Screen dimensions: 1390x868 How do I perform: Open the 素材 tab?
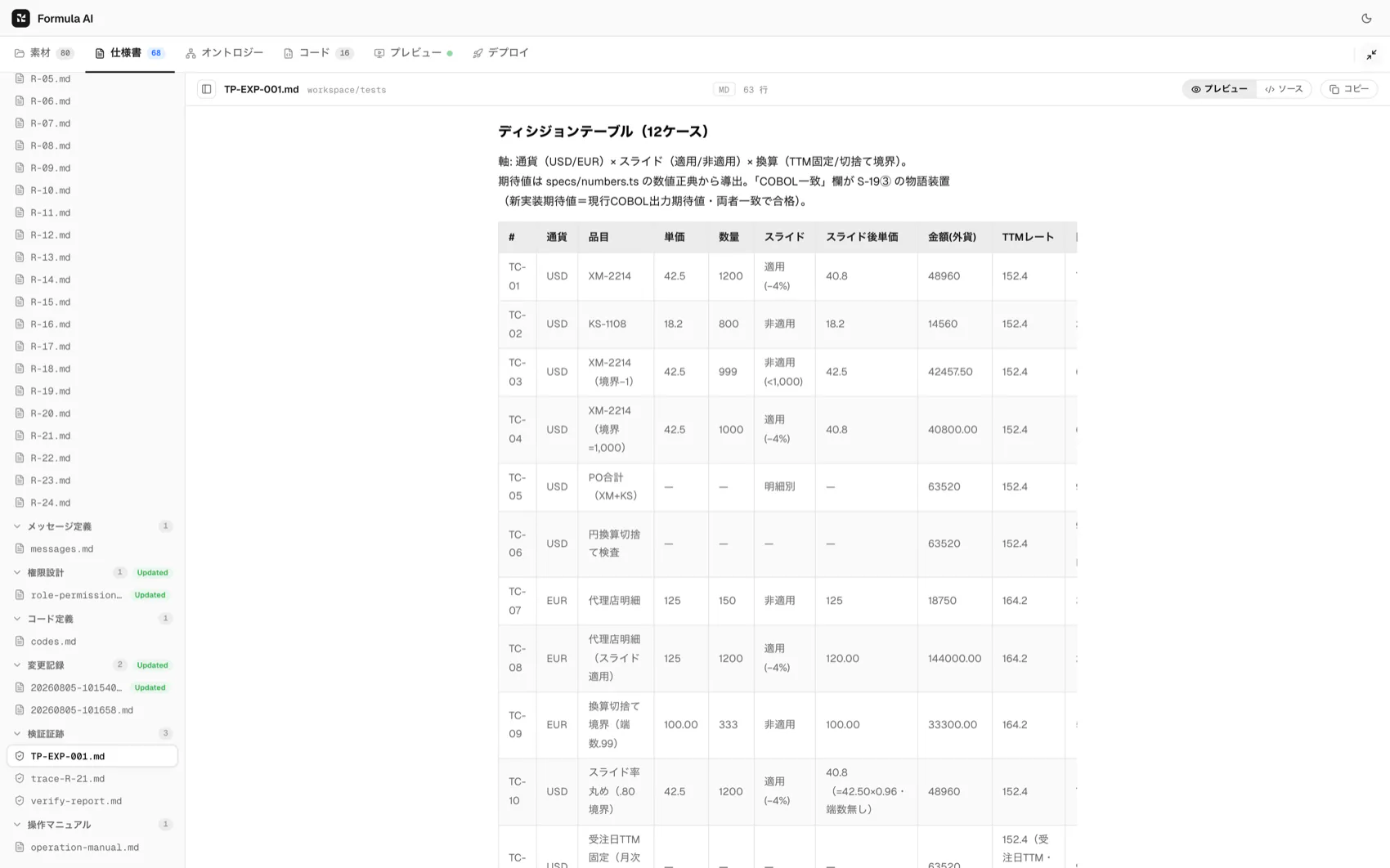pyautogui.click(x=44, y=53)
